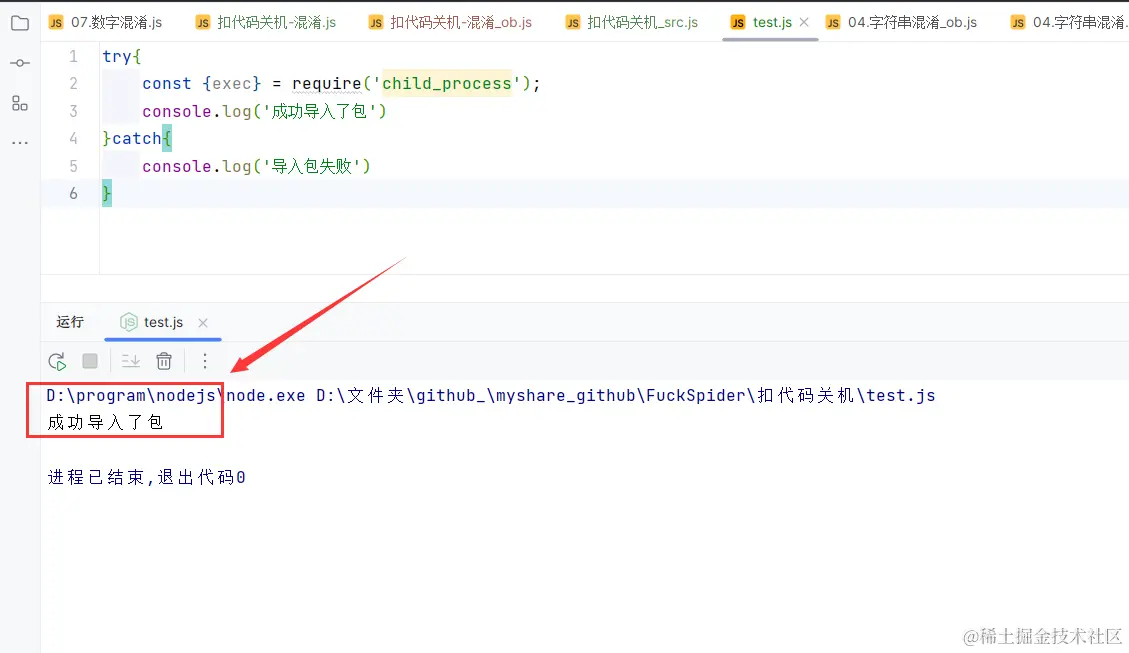Viewport: 1129px width, 653px height.
Task: Clear console output with trash icon
Action: coord(164,361)
